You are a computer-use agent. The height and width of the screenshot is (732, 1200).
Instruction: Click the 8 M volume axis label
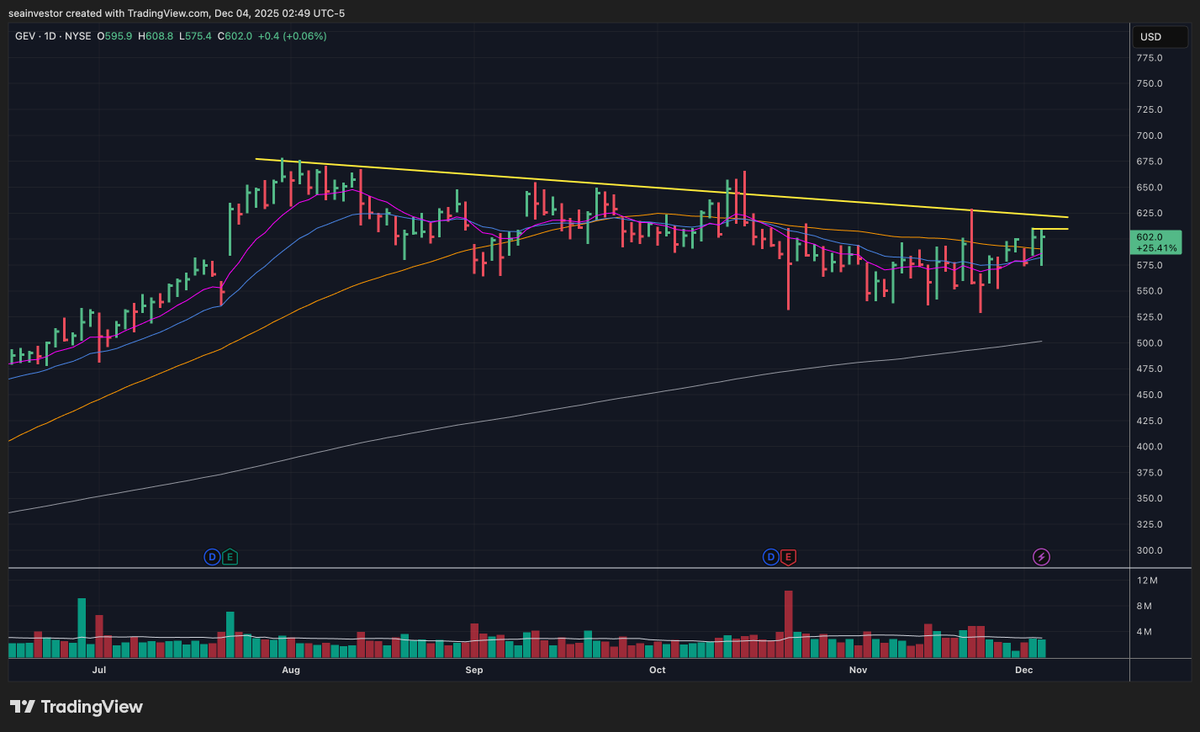tap(1144, 607)
